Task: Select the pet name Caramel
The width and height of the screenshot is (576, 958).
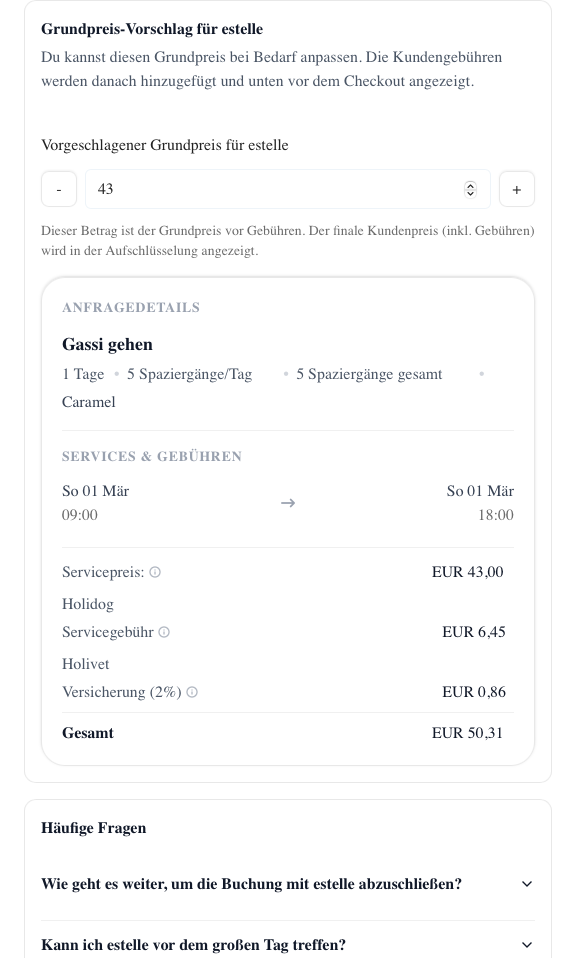Action: (x=88, y=402)
